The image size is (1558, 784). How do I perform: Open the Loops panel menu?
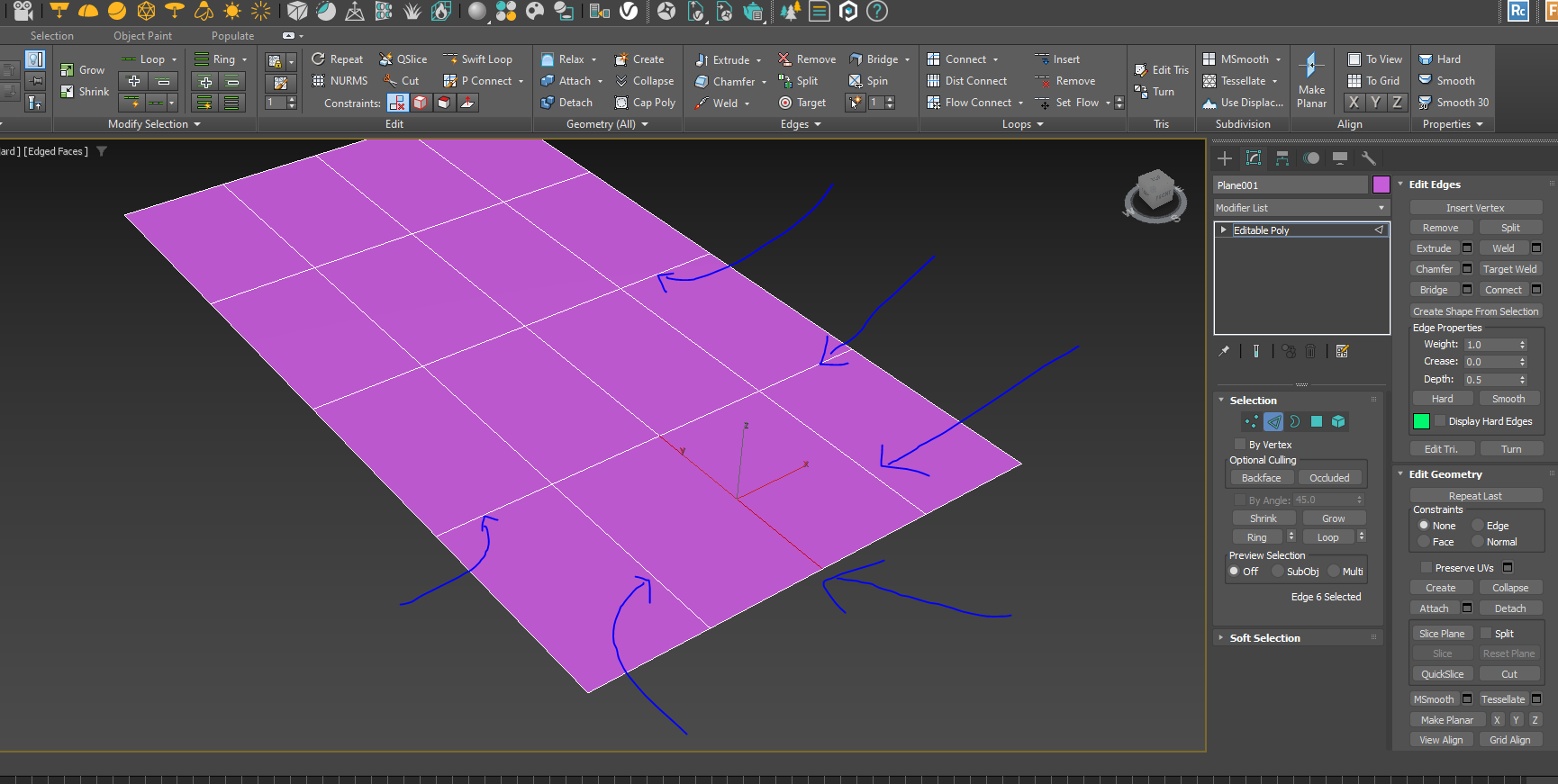click(x=1022, y=124)
